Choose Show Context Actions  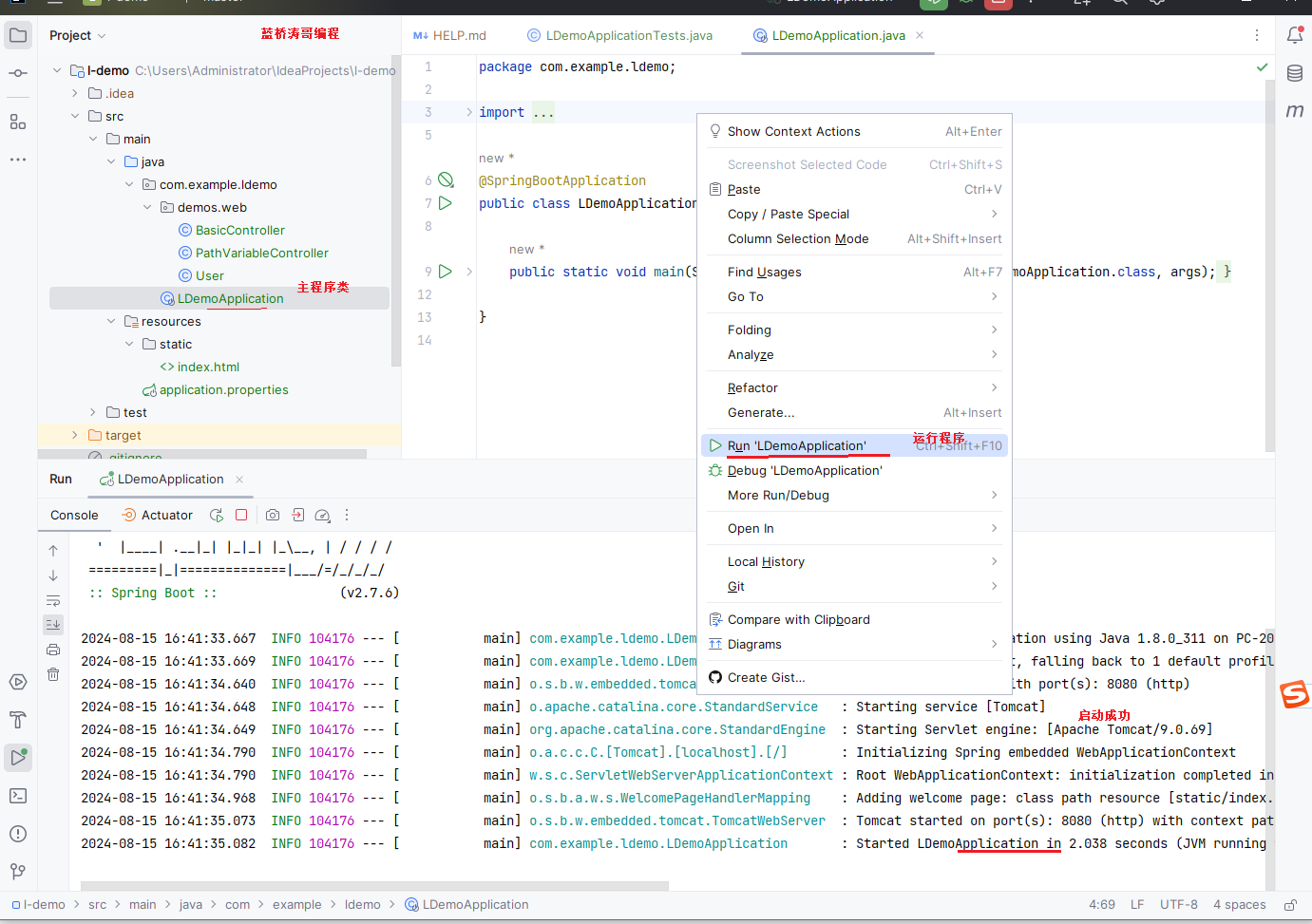(x=854, y=131)
